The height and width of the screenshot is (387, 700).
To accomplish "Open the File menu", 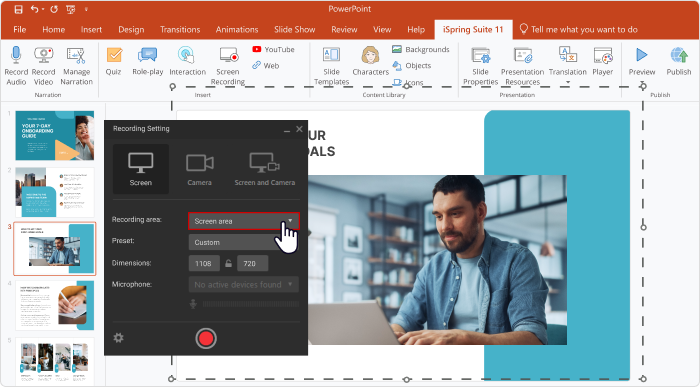I will click(20, 29).
